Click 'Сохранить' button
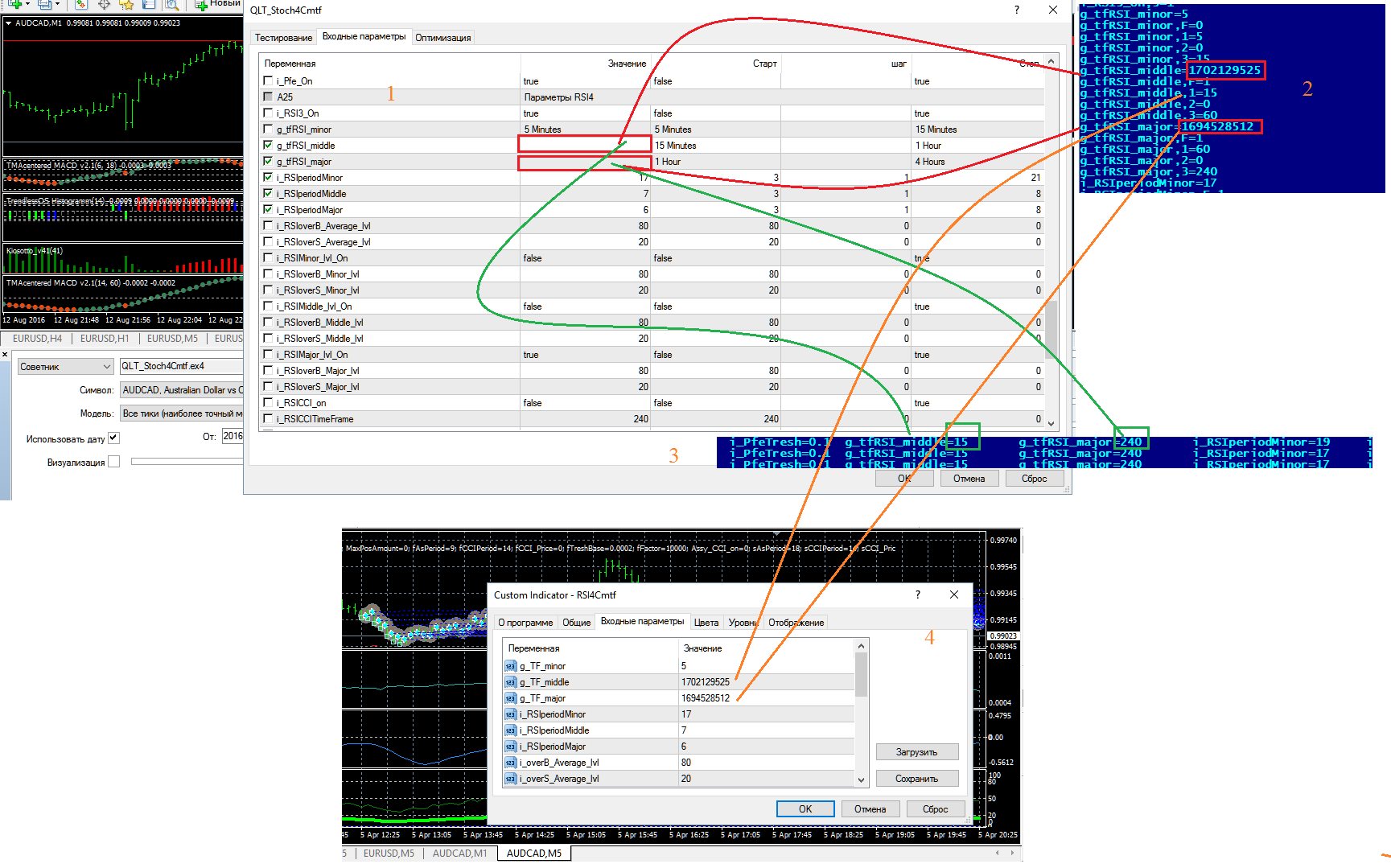1391x868 pixels. (917, 779)
